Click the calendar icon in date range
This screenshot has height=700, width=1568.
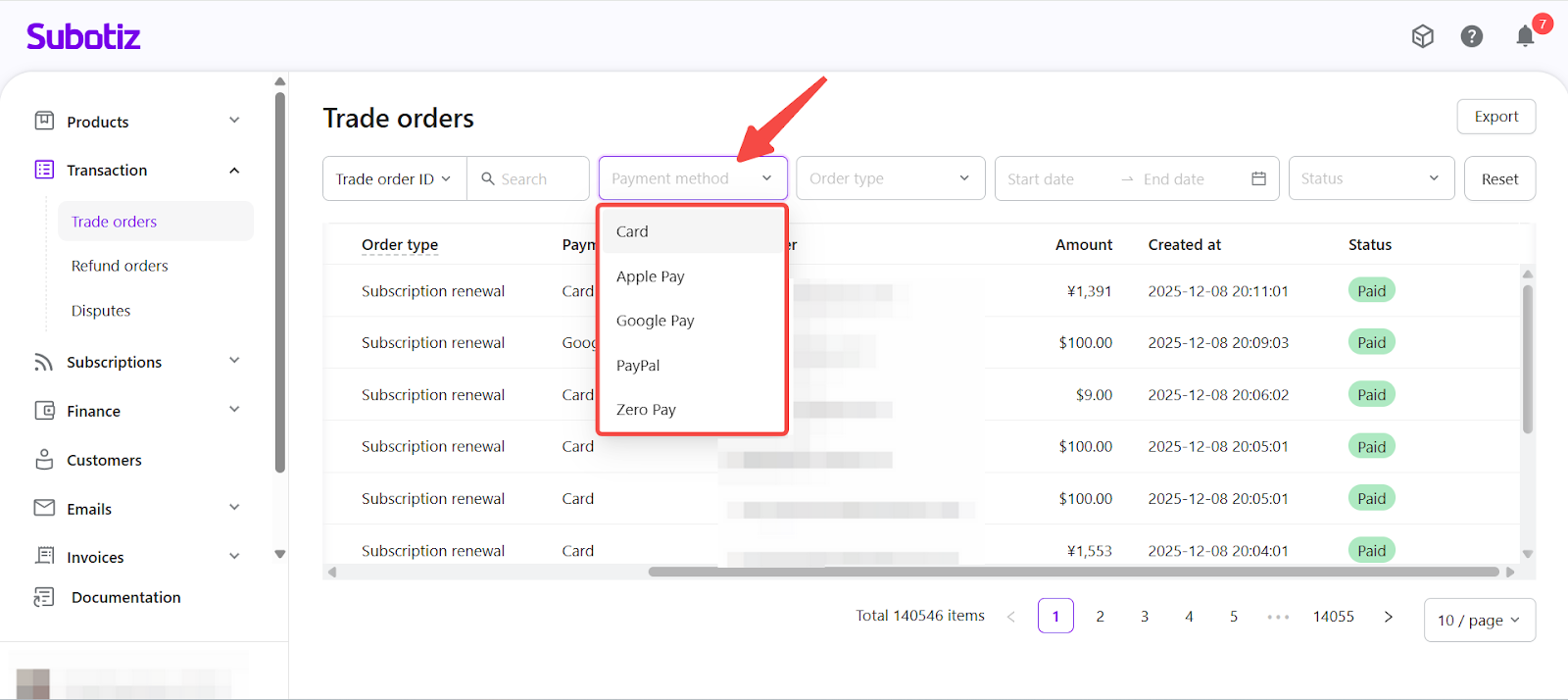point(1258,178)
